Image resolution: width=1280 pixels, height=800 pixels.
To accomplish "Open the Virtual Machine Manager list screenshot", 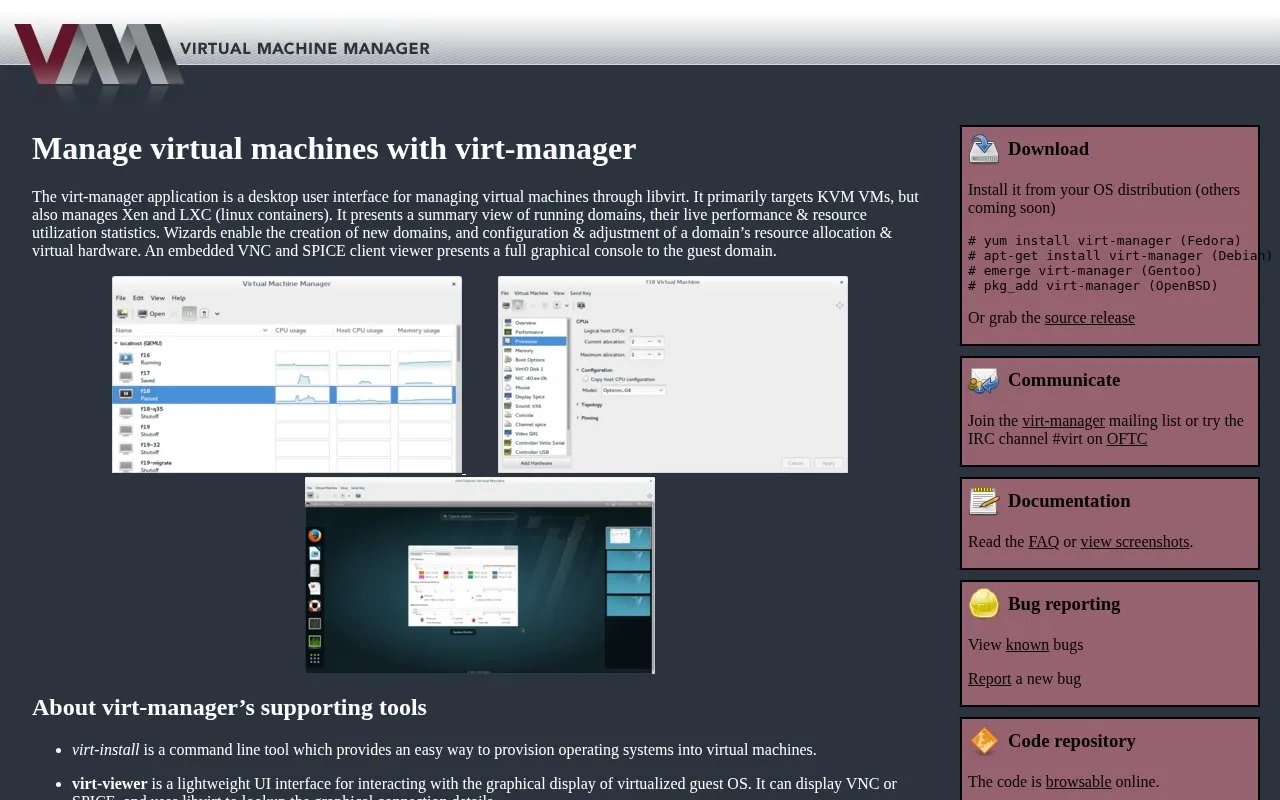I will click(x=287, y=375).
